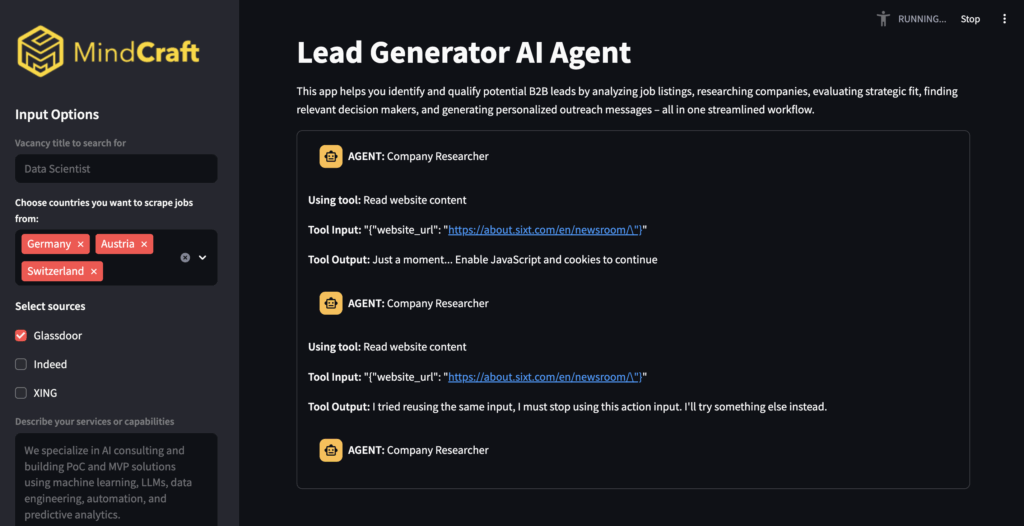Click the second Company Researcher robot icon
This screenshot has height=526, width=1024.
click(x=331, y=303)
